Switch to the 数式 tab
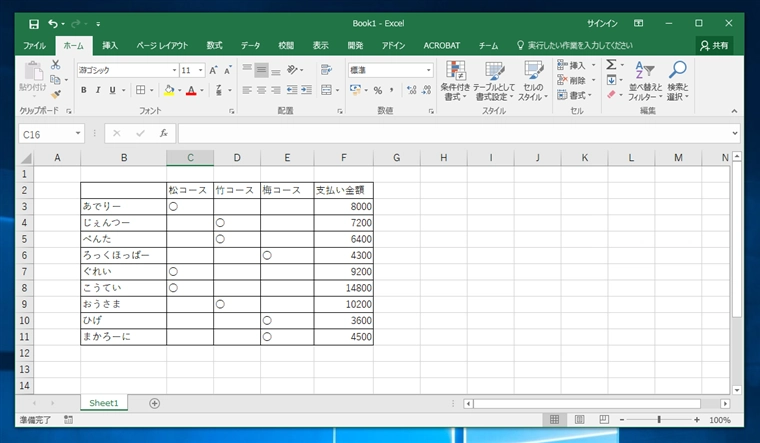 point(214,46)
